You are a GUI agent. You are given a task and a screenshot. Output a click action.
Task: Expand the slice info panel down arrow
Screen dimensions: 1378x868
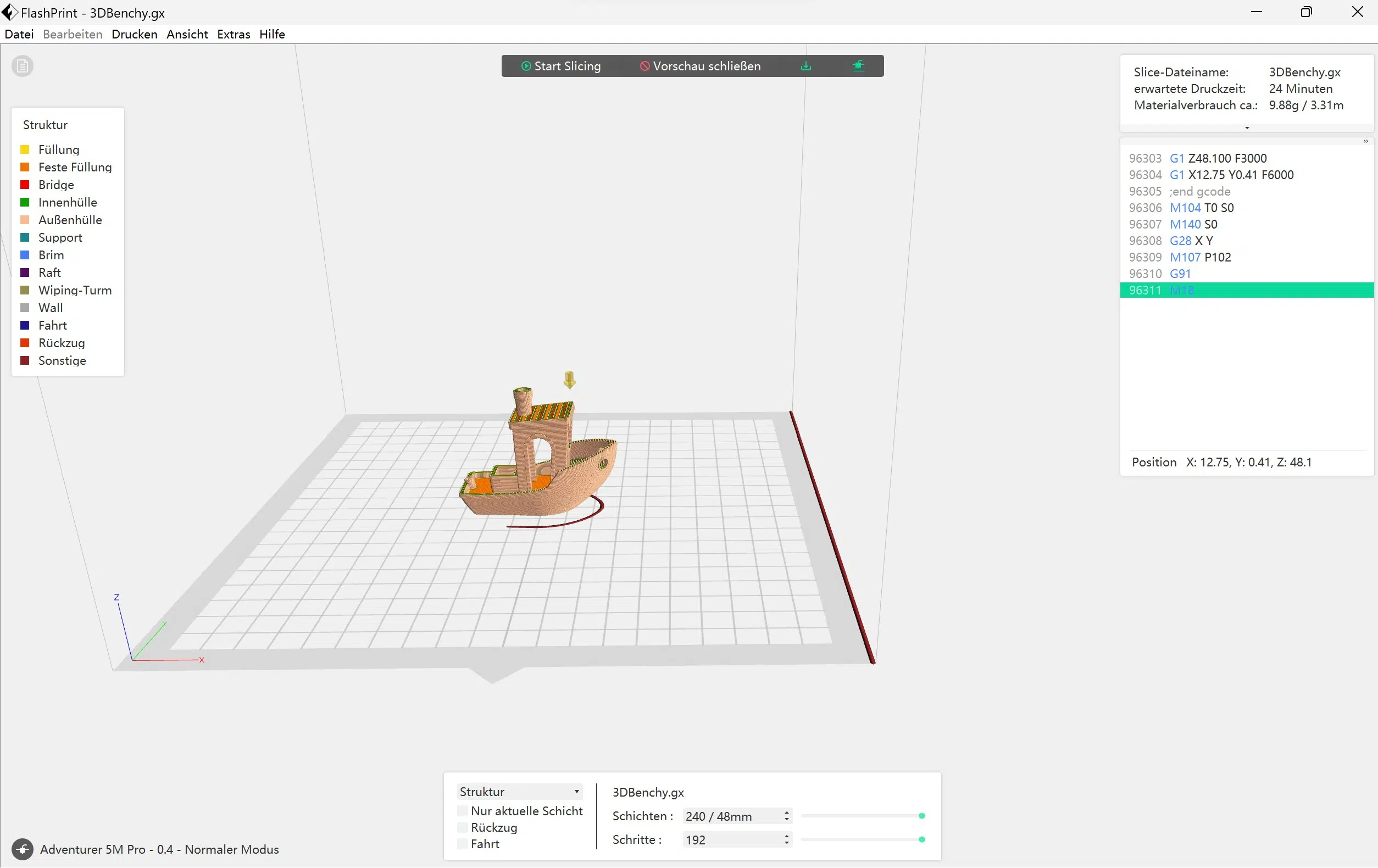pyautogui.click(x=1247, y=128)
